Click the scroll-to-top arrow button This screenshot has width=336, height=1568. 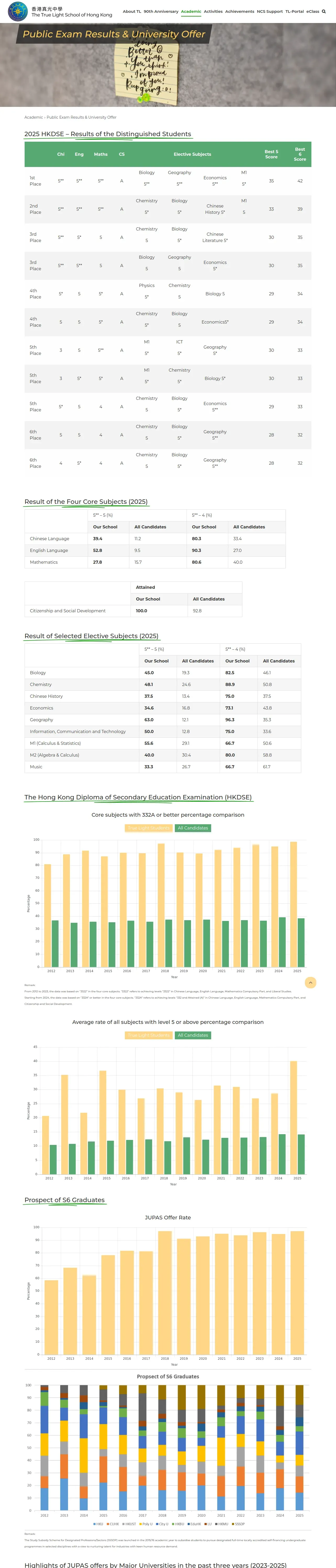310,982
